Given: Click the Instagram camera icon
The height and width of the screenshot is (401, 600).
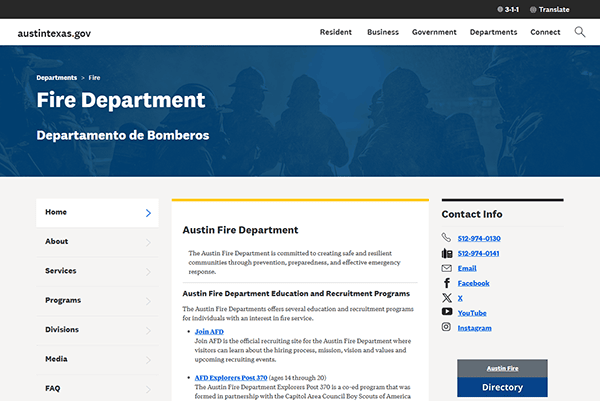Looking at the screenshot, I should [446, 327].
